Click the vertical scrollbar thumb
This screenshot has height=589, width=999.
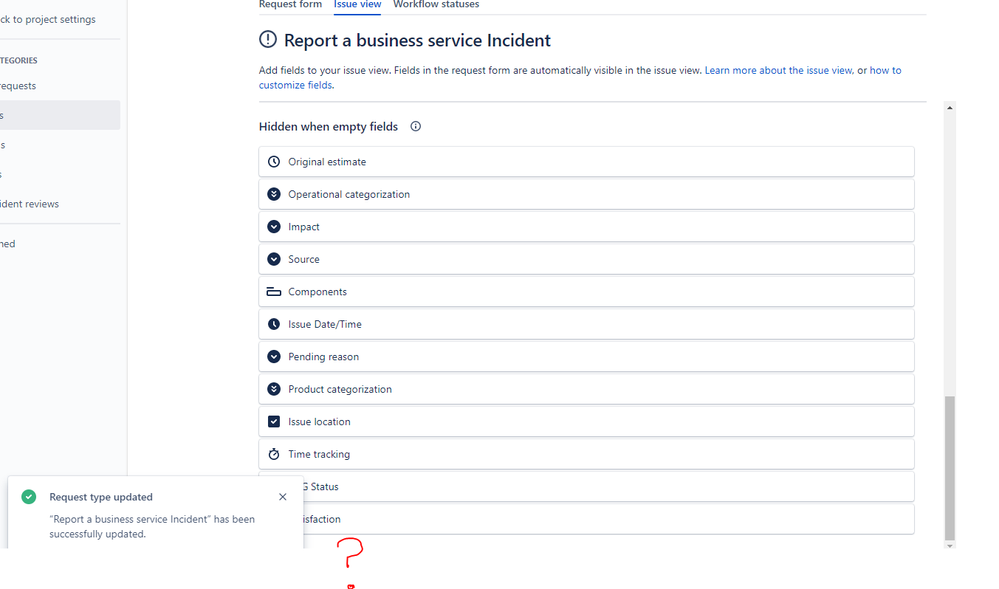click(949, 468)
